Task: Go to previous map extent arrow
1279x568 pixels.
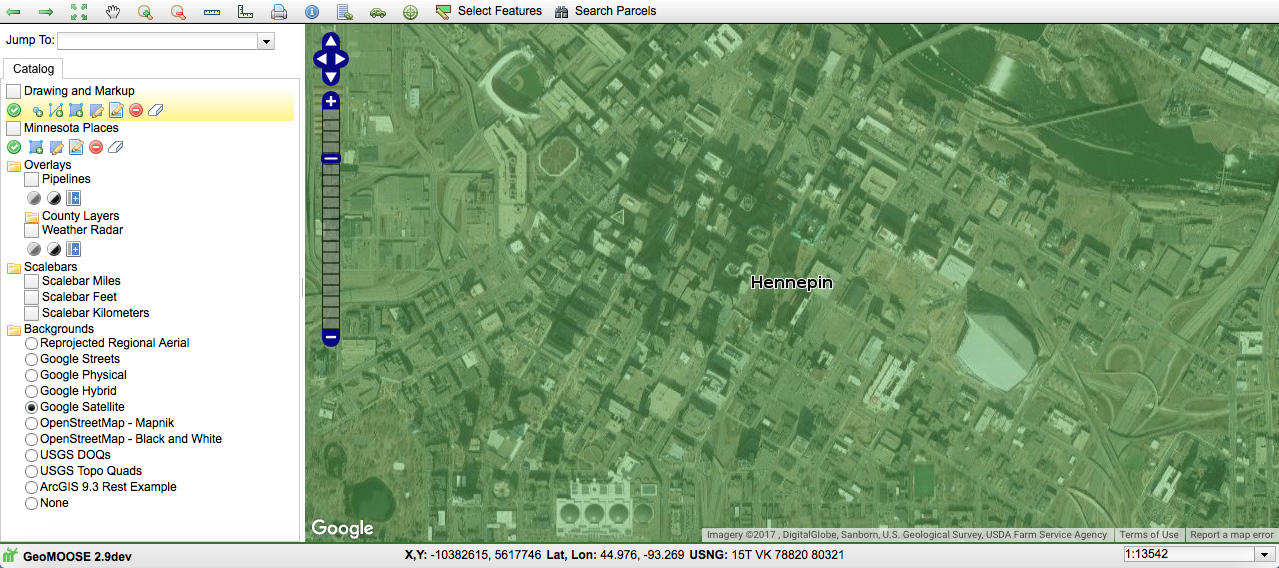Action: (13, 11)
